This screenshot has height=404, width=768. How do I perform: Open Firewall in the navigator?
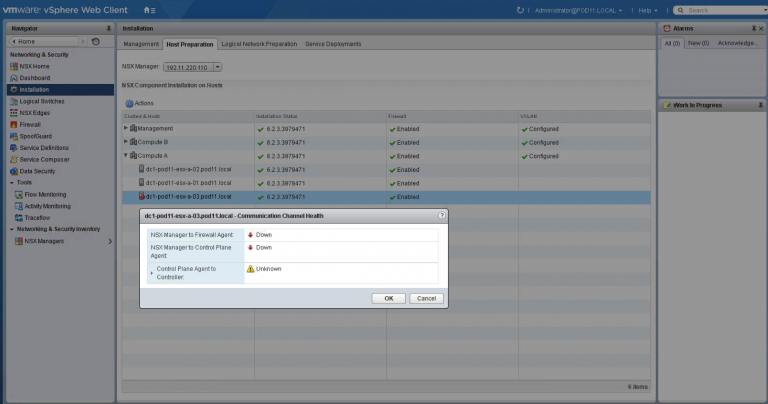30,124
